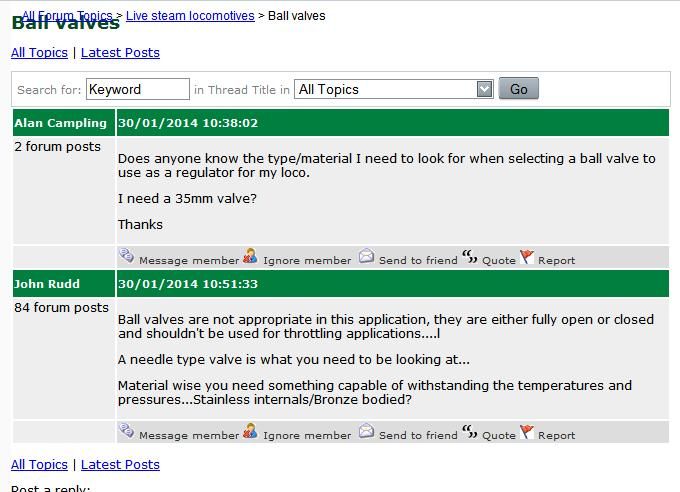Click Message member icon in Alan Campling's post
Screen dimensions: 680x492
point(127,256)
